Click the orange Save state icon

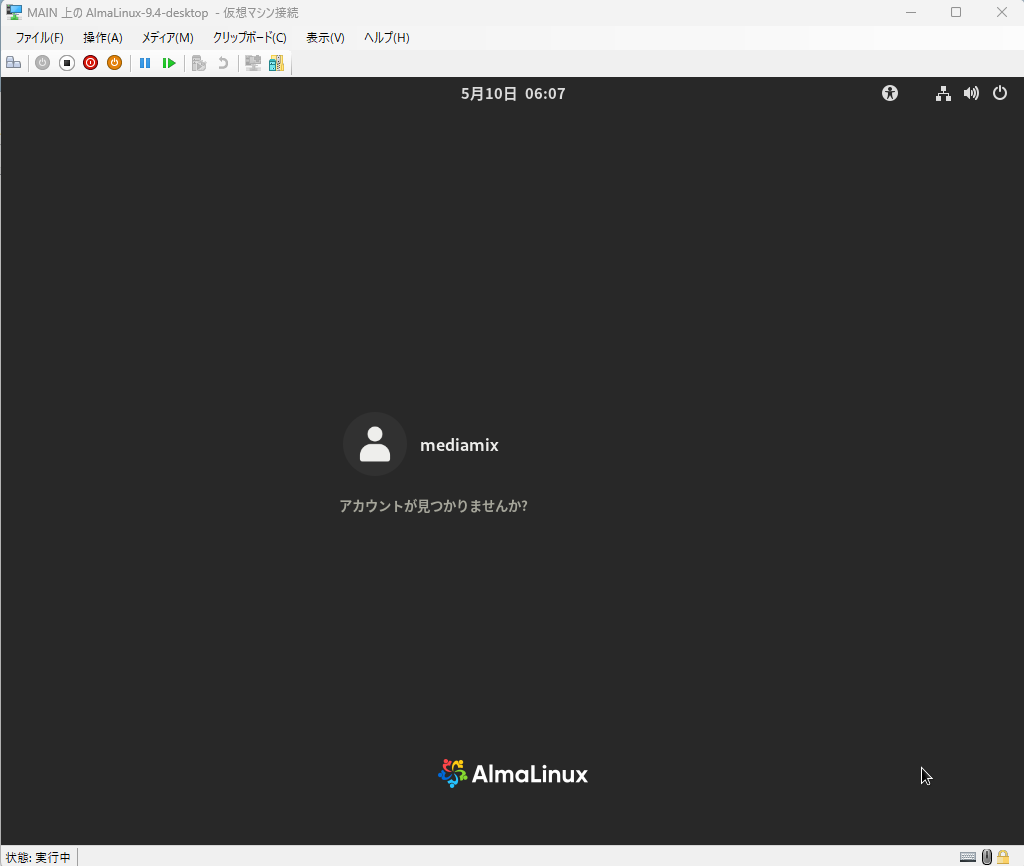[115, 63]
